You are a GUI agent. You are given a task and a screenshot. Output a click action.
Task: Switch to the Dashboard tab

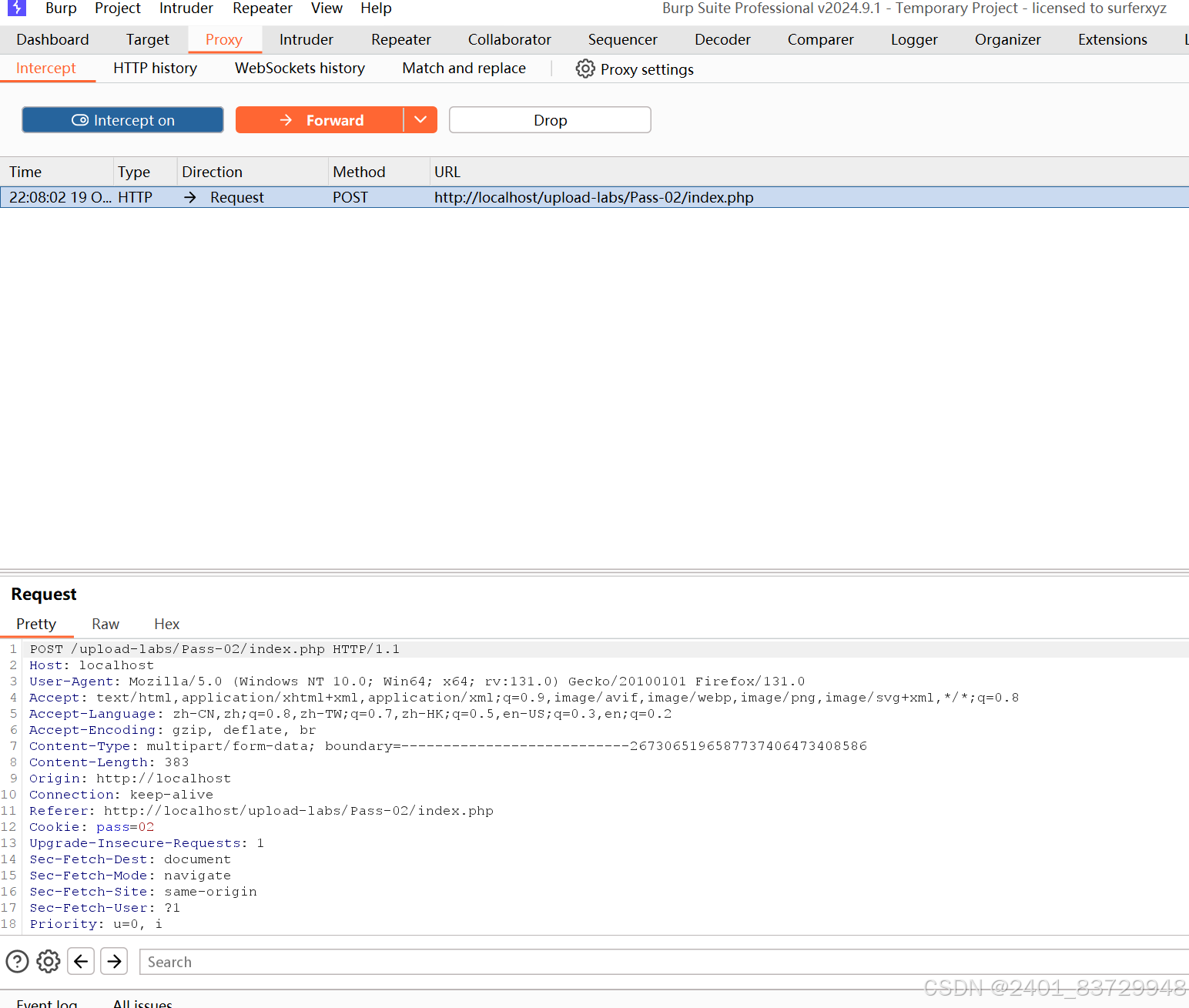click(x=52, y=39)
